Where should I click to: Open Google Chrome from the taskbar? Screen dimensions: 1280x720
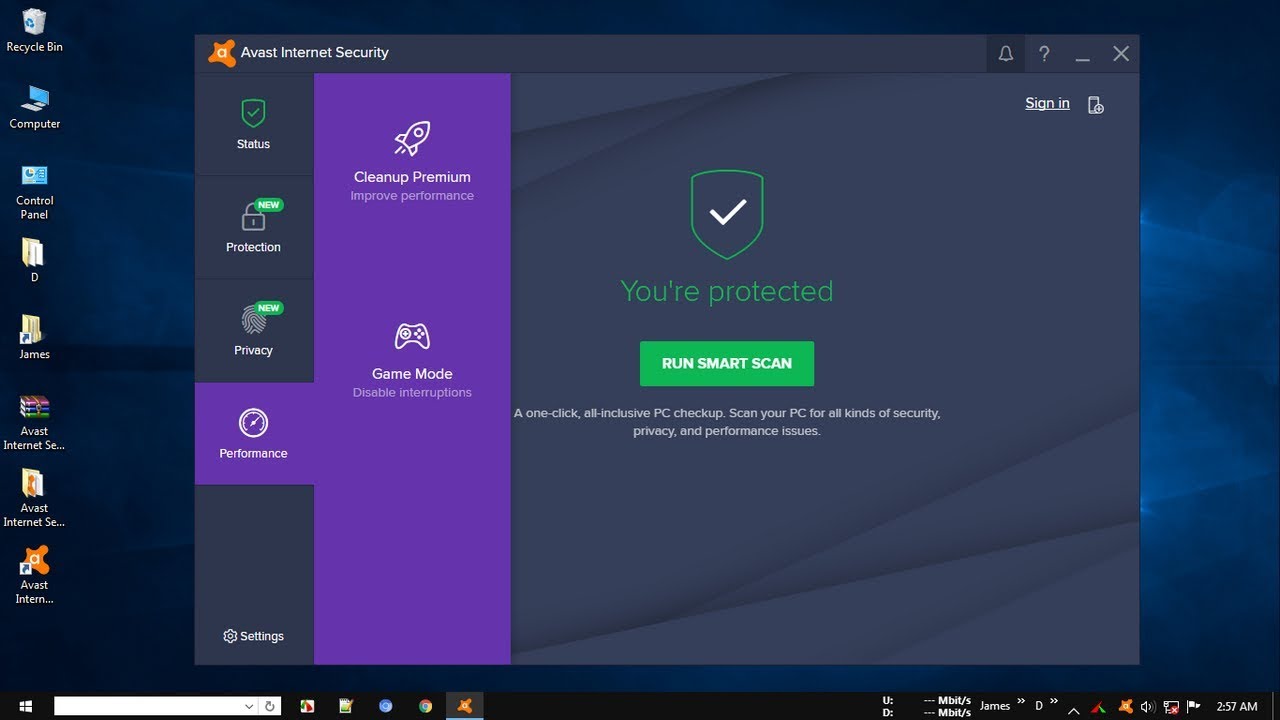(x=425, y=706)
